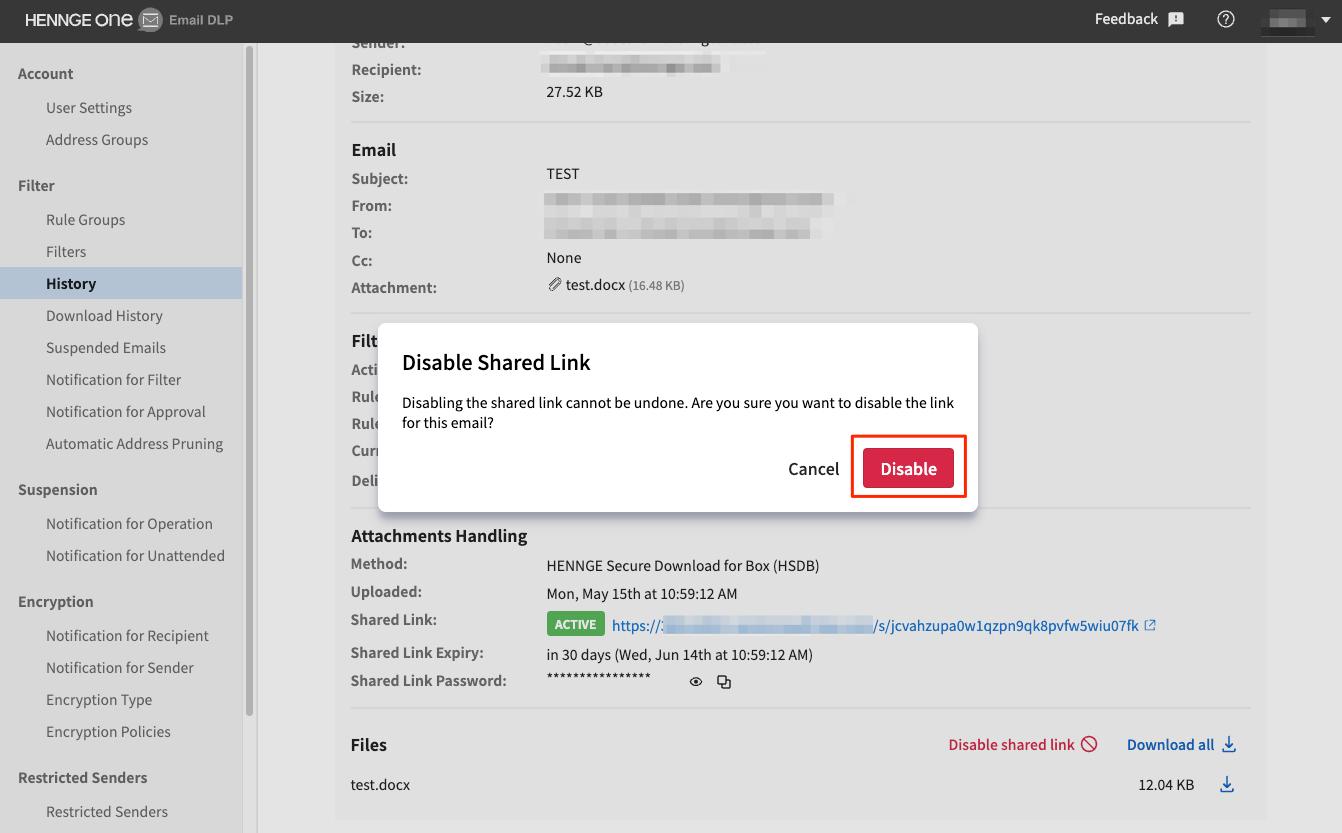
Task: Click the test.docx attachment name
Action: pos(596,285)
